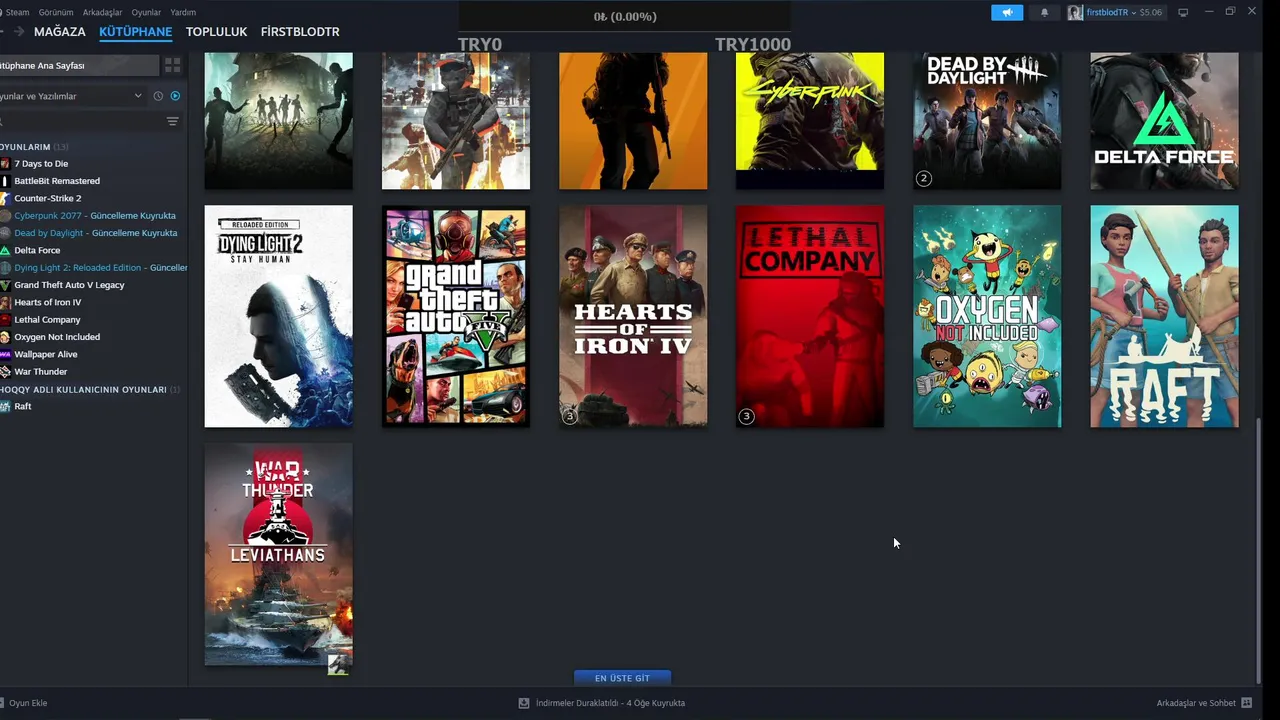Click the Wallpaper Alive sidebar icon

[x=5, y=354]
